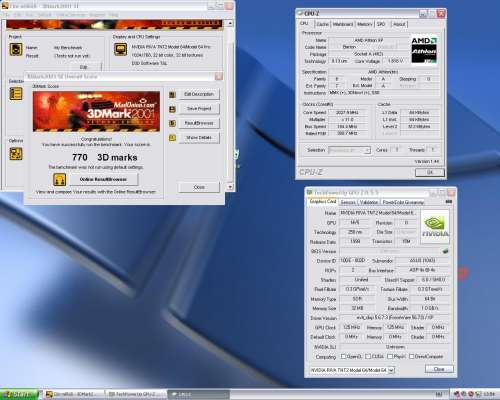500x400 pixels.
Task: Open the SPD tab in CPU-Z
Action: (x=381, y=24)
